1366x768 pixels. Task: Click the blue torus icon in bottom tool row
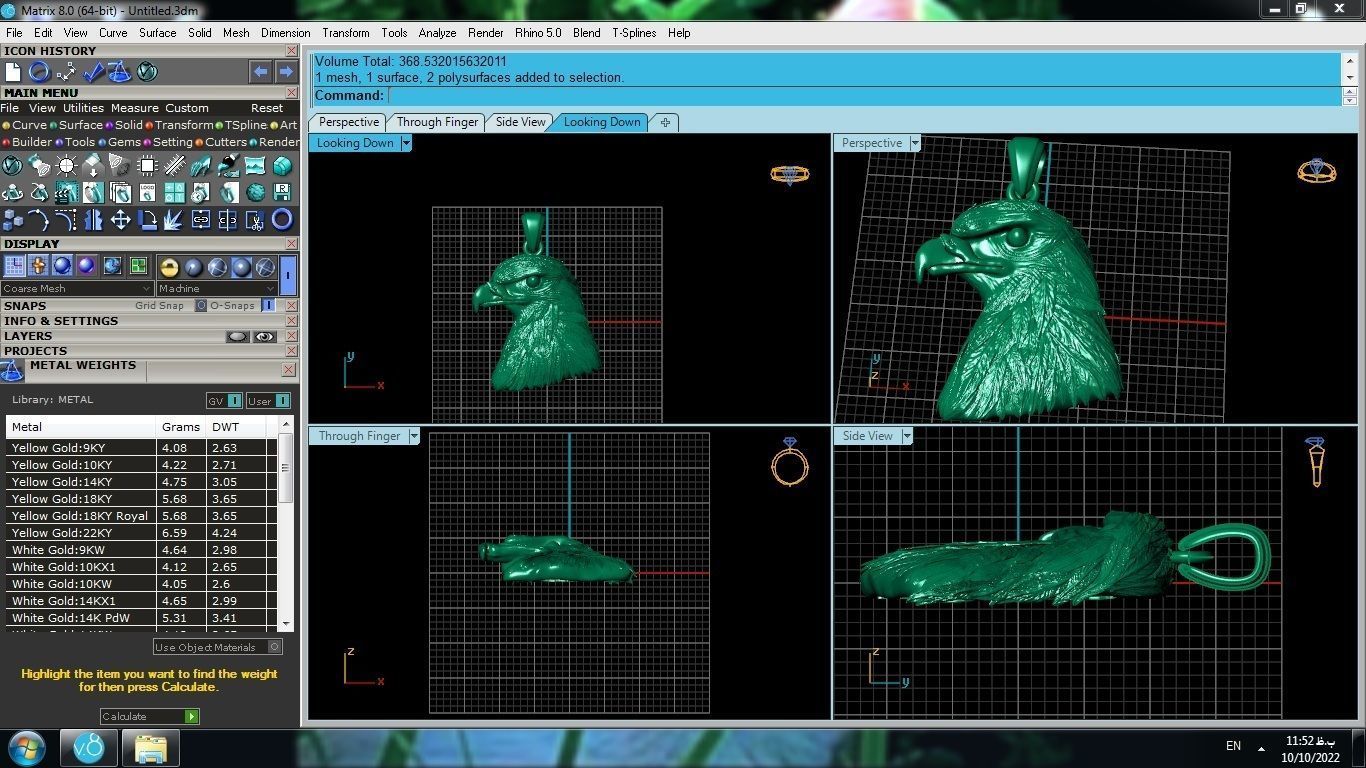(282, 219)
